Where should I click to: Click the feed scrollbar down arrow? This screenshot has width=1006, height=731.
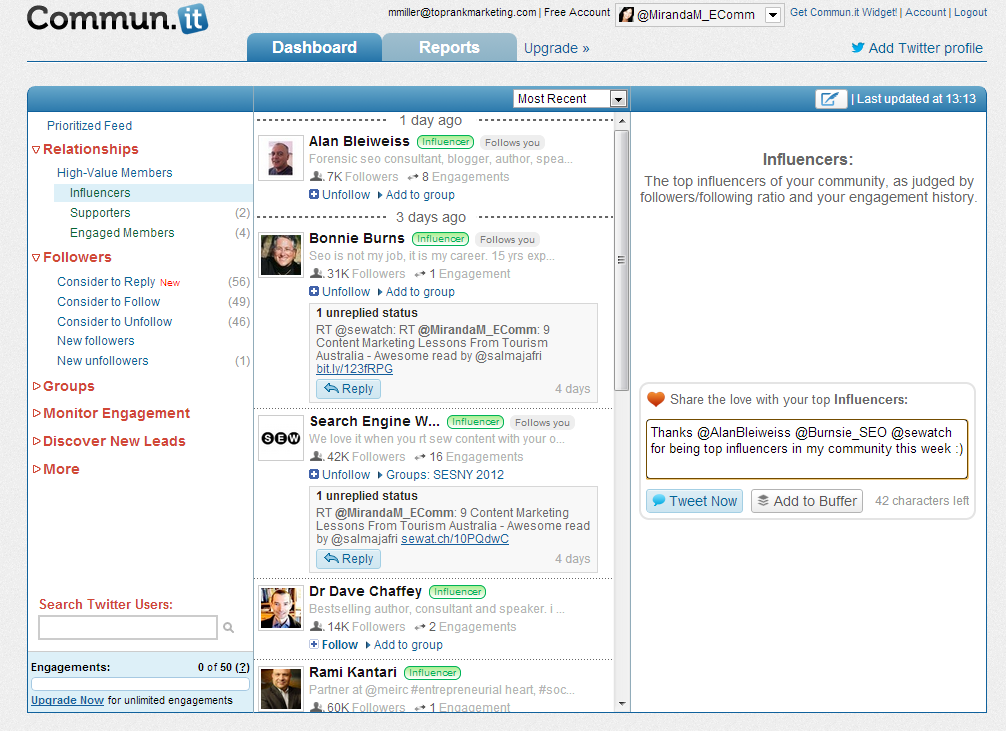tap(622, 704)
